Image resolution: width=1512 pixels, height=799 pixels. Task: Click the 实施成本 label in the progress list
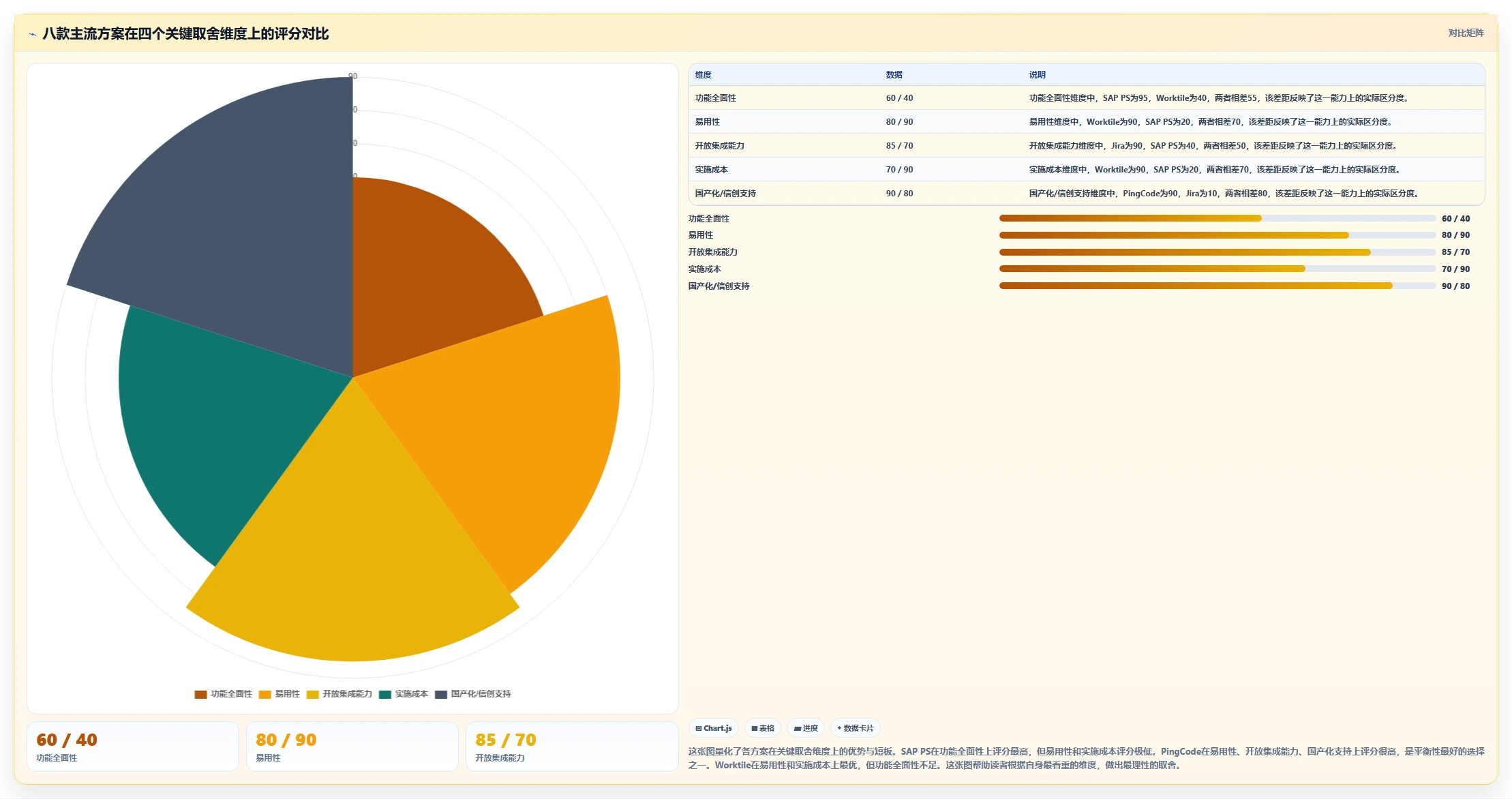click(705, 269)
